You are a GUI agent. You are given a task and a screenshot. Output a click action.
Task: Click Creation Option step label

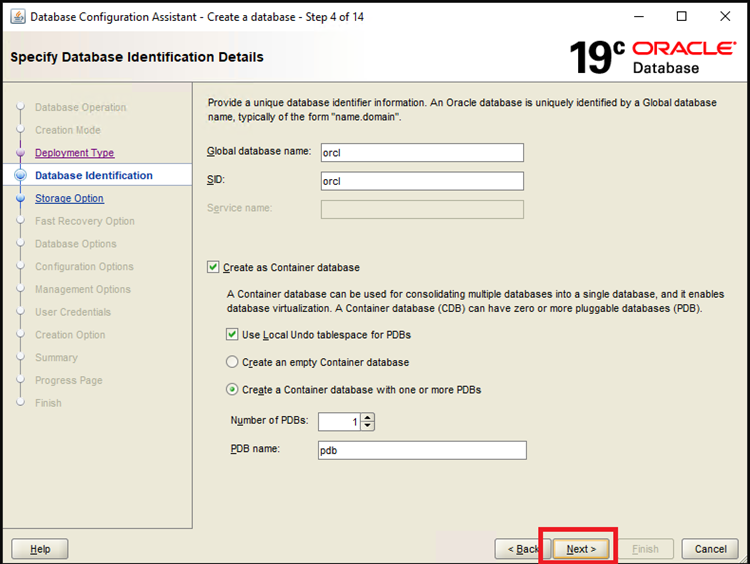pos(70,334)
